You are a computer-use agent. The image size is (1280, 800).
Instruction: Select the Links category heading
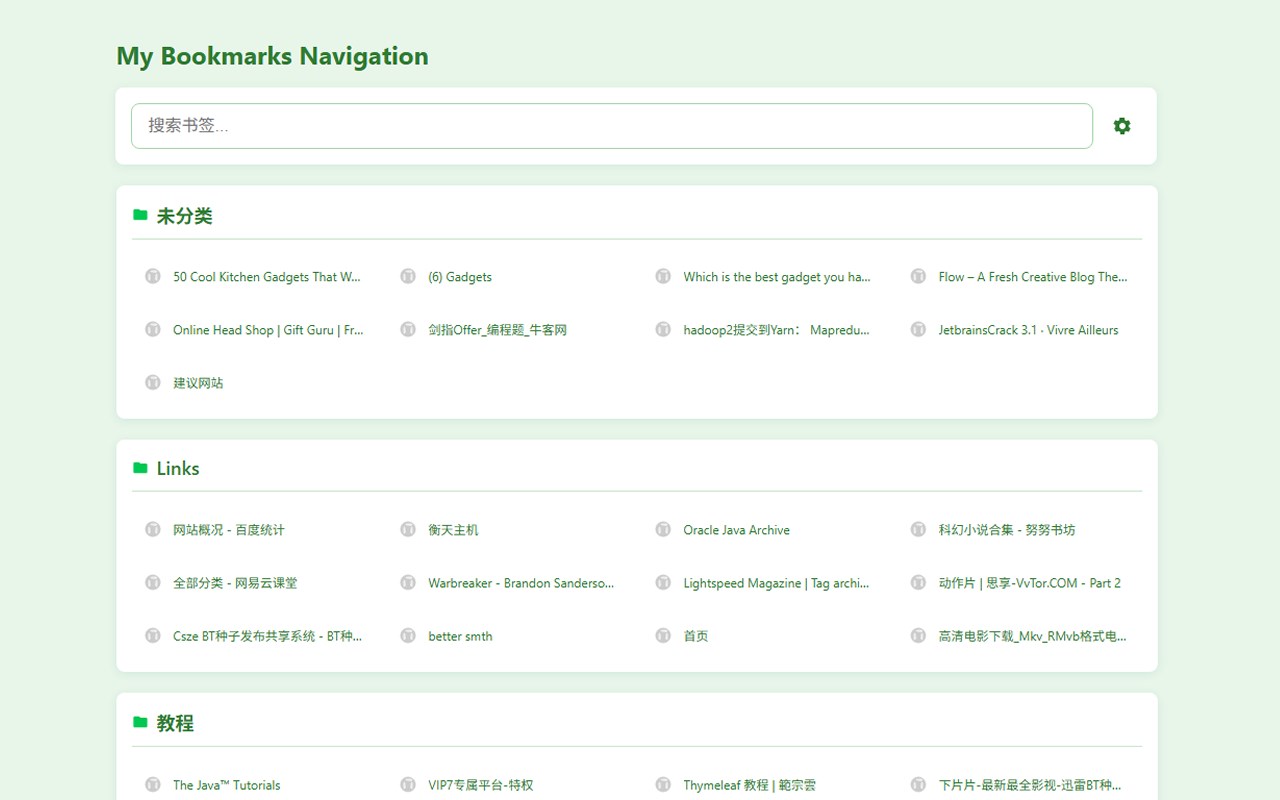(178, 468)
